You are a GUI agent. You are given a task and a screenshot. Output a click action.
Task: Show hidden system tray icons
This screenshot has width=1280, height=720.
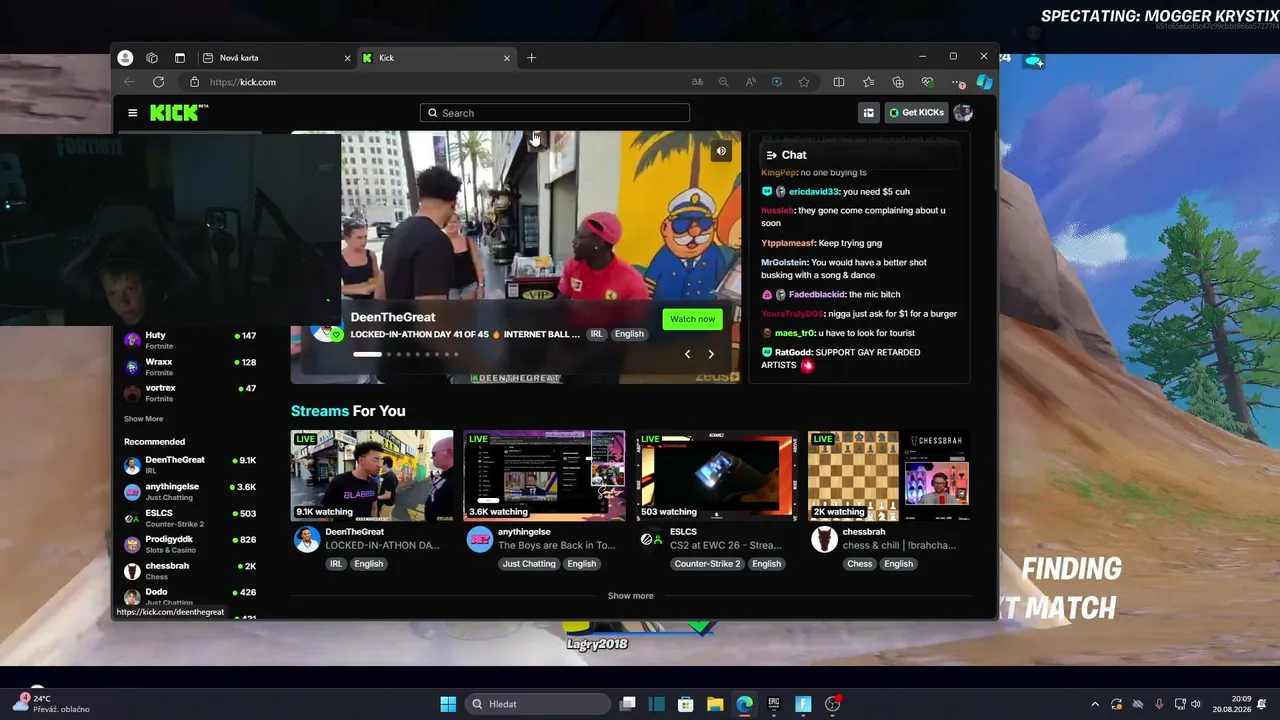point(1095,704)
